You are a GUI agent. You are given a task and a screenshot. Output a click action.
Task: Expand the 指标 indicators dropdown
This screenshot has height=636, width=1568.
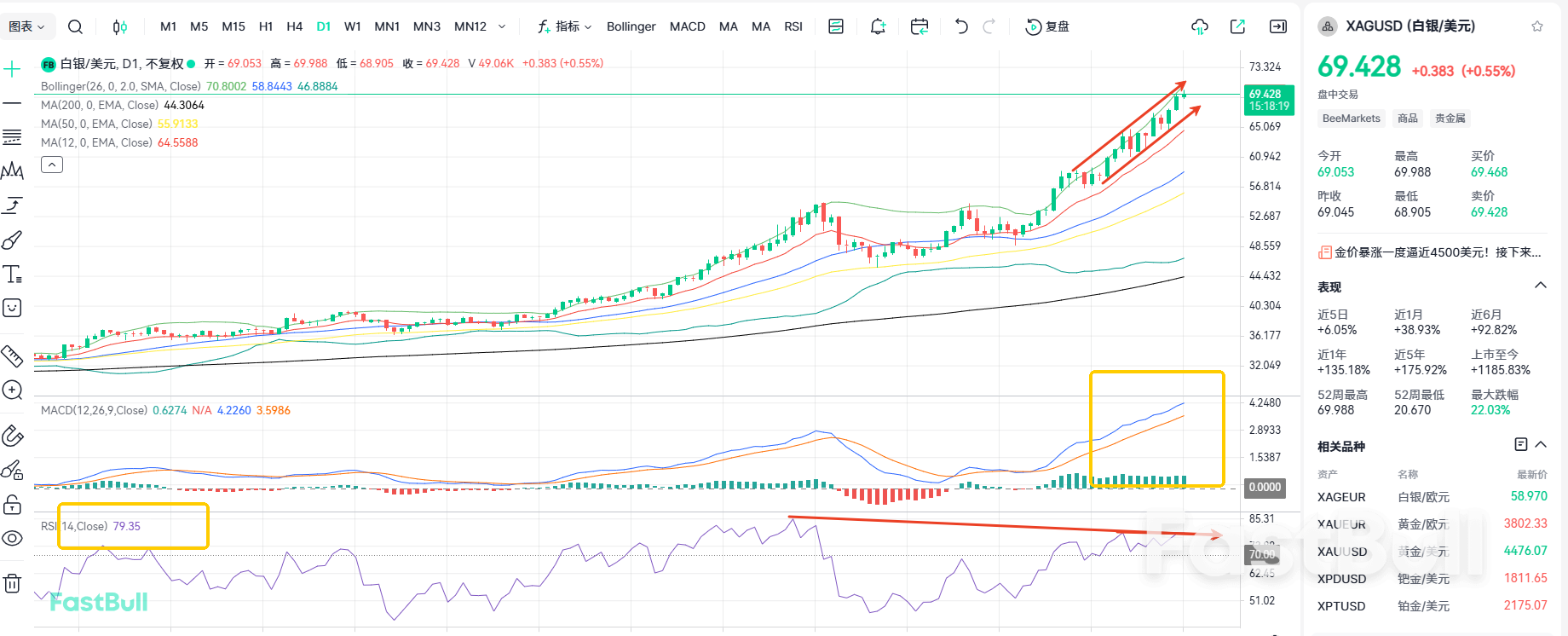click(565, 26)
